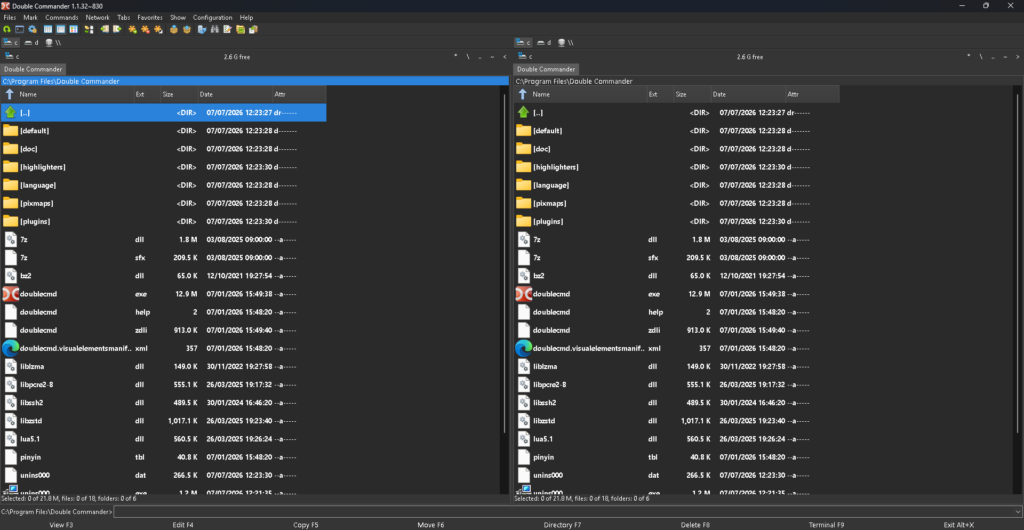Open the Network menu
This screenshot has height=530, width=1024.
pyautogui.click(x=98, y=18)
